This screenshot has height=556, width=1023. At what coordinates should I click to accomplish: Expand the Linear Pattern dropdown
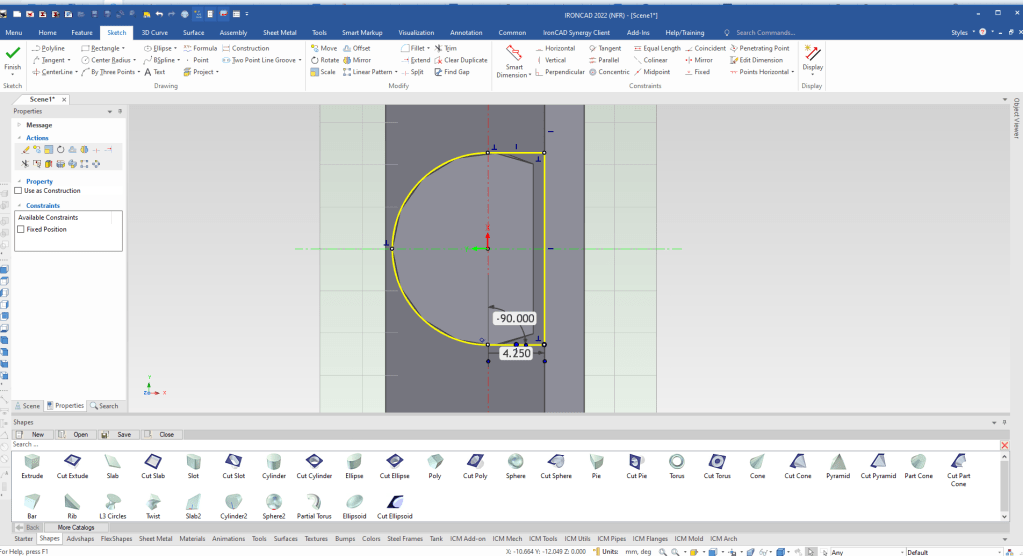coord(394,72)
